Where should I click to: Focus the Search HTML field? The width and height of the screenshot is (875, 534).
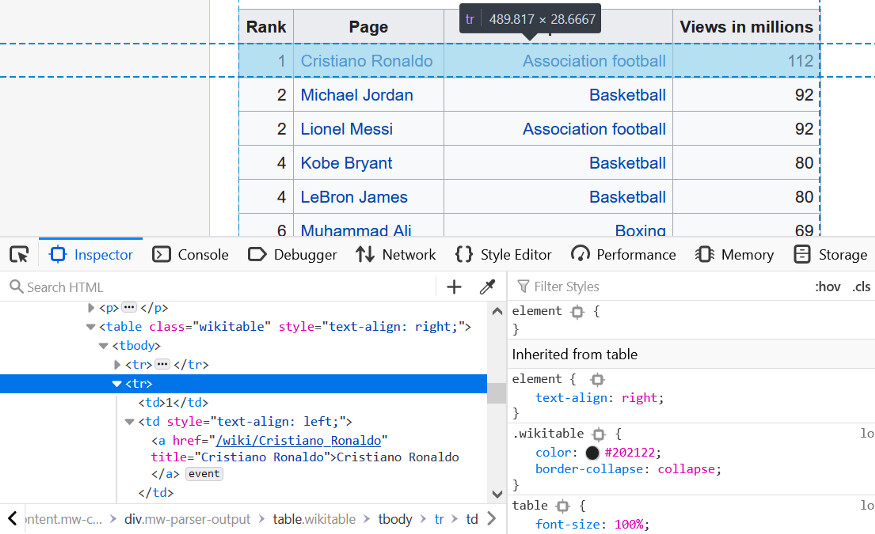[220, 287]
